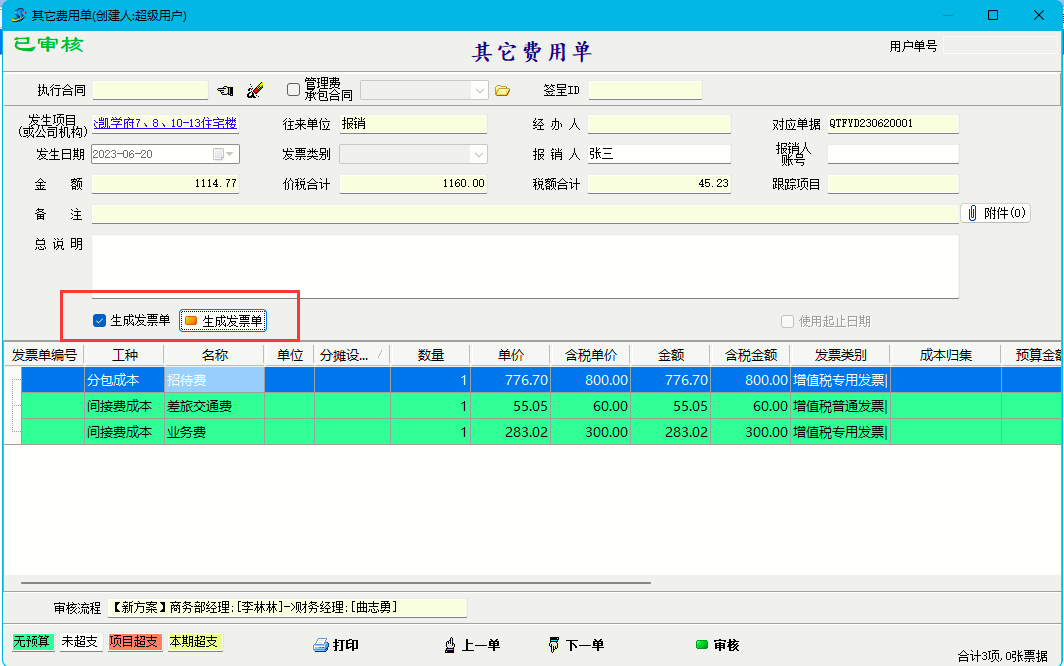Click the pencil edit icon beside 执行合同
This screenshot has width=1064, height=666.
point(255,91)
